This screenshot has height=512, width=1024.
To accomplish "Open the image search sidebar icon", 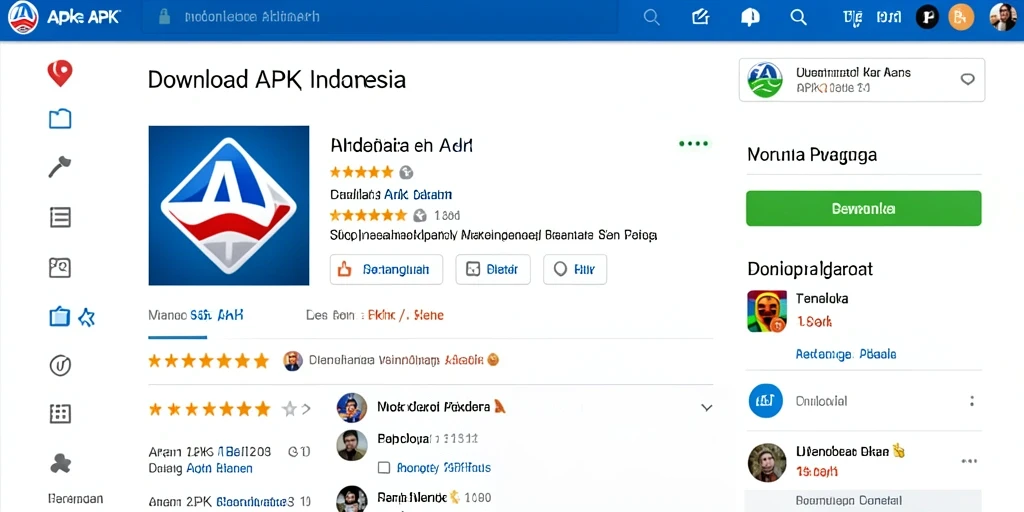I will tap(60, 267).
